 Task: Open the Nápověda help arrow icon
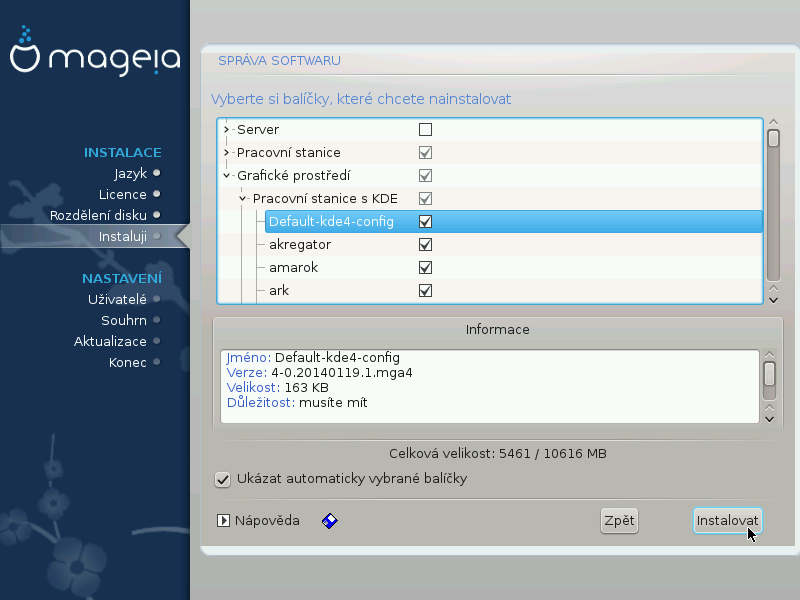(223, 520)
